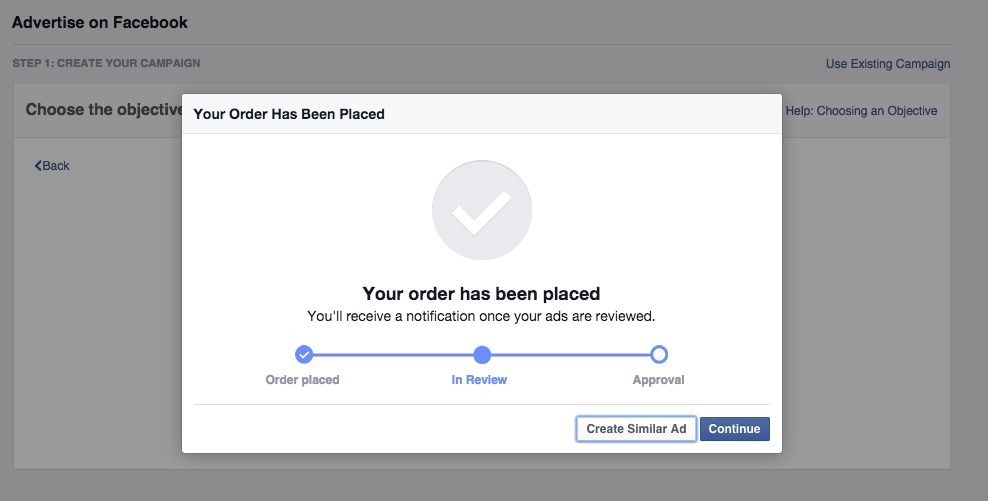The image size is (988, 501).
Task: Click the Approval step label
Action: [x=658, y=380]
